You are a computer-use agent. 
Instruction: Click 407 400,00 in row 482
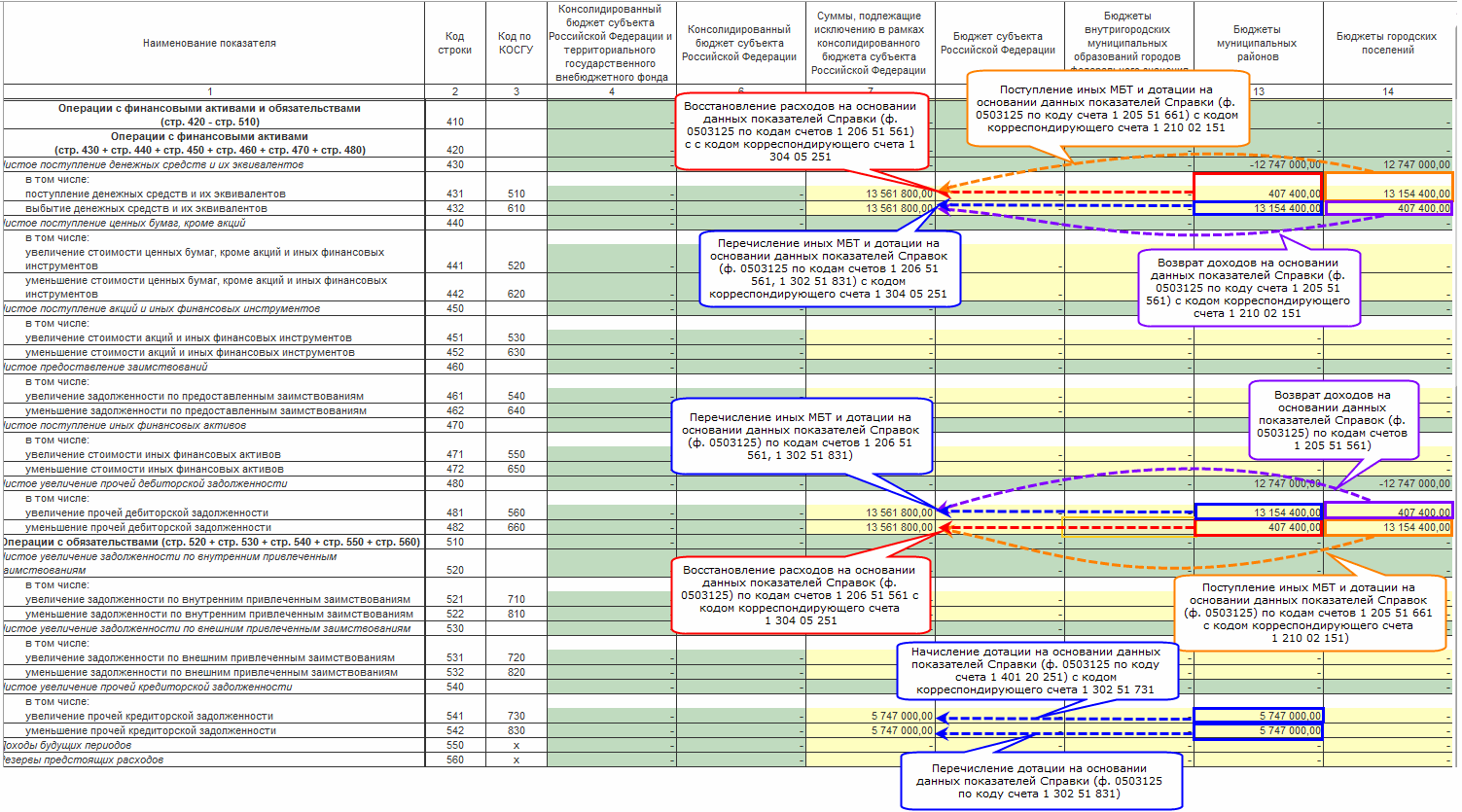(x=1294, y=527)
